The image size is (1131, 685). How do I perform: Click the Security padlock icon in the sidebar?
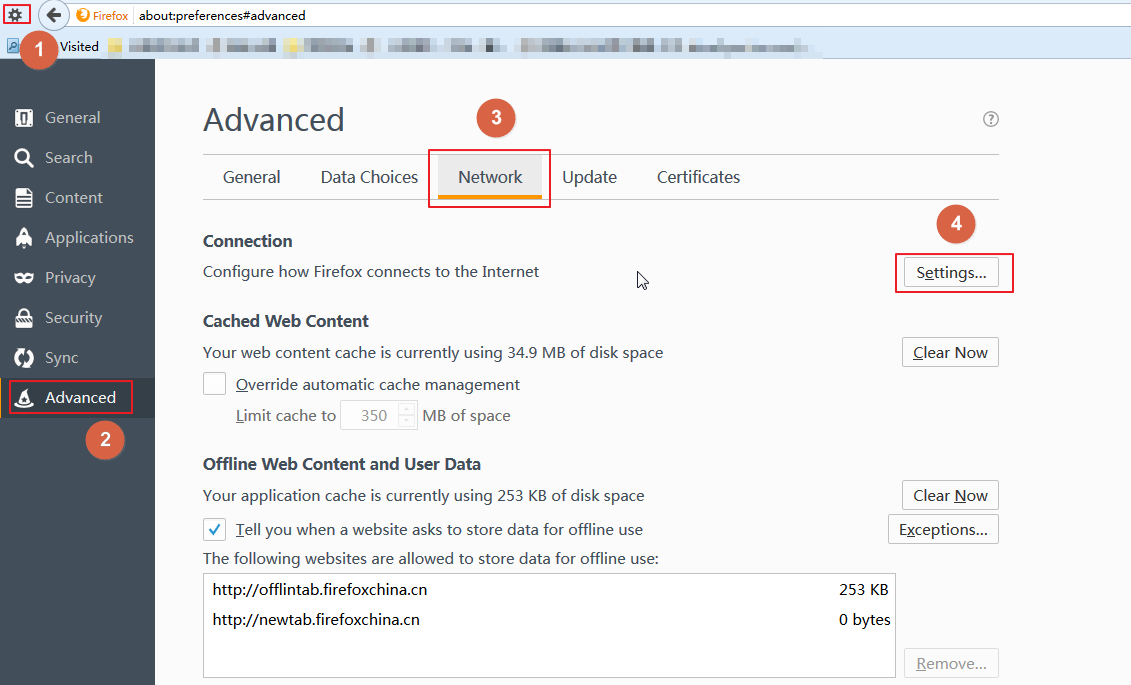coord(25,318)
